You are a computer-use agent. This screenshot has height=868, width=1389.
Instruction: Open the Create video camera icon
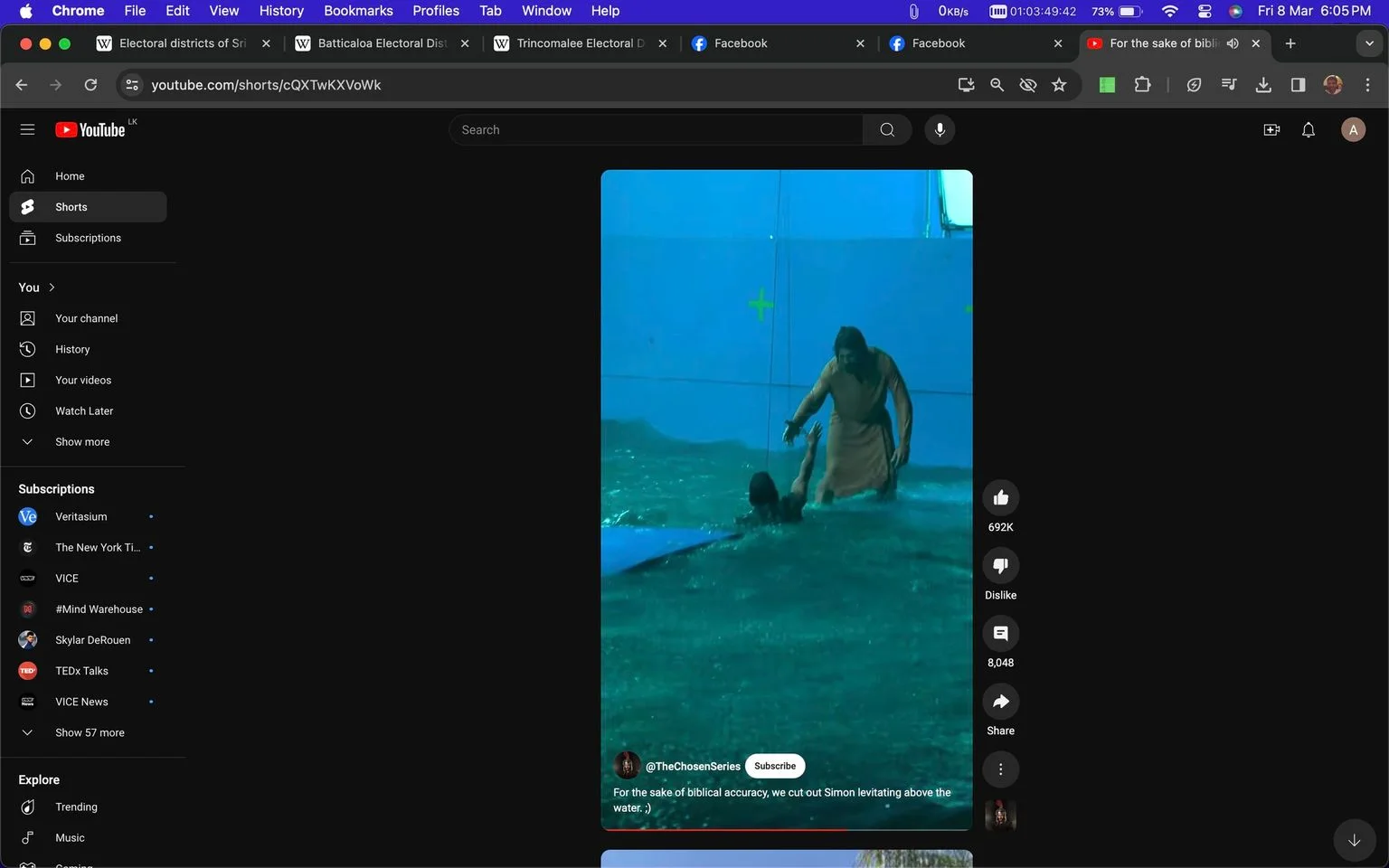point(1271,130)
